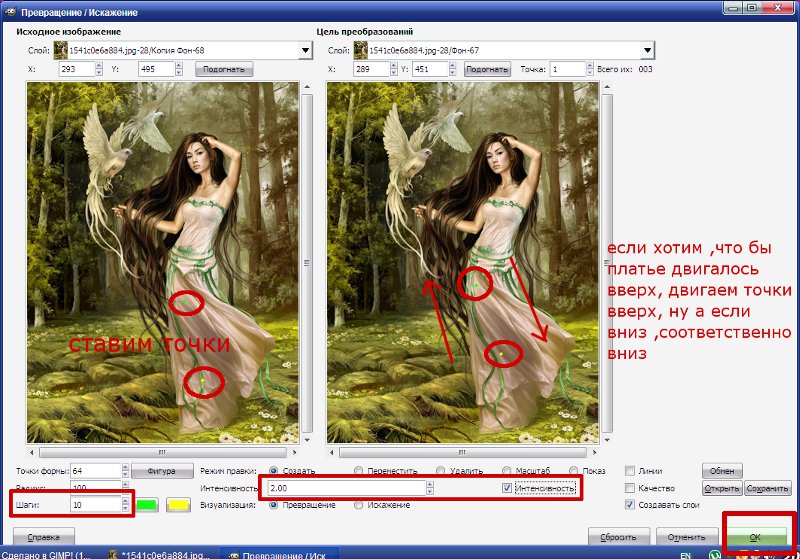Image resolution: width=800 pixels, height=559 pixels.
Task: Click the destination Подогнать button
Action: (487, 69)
